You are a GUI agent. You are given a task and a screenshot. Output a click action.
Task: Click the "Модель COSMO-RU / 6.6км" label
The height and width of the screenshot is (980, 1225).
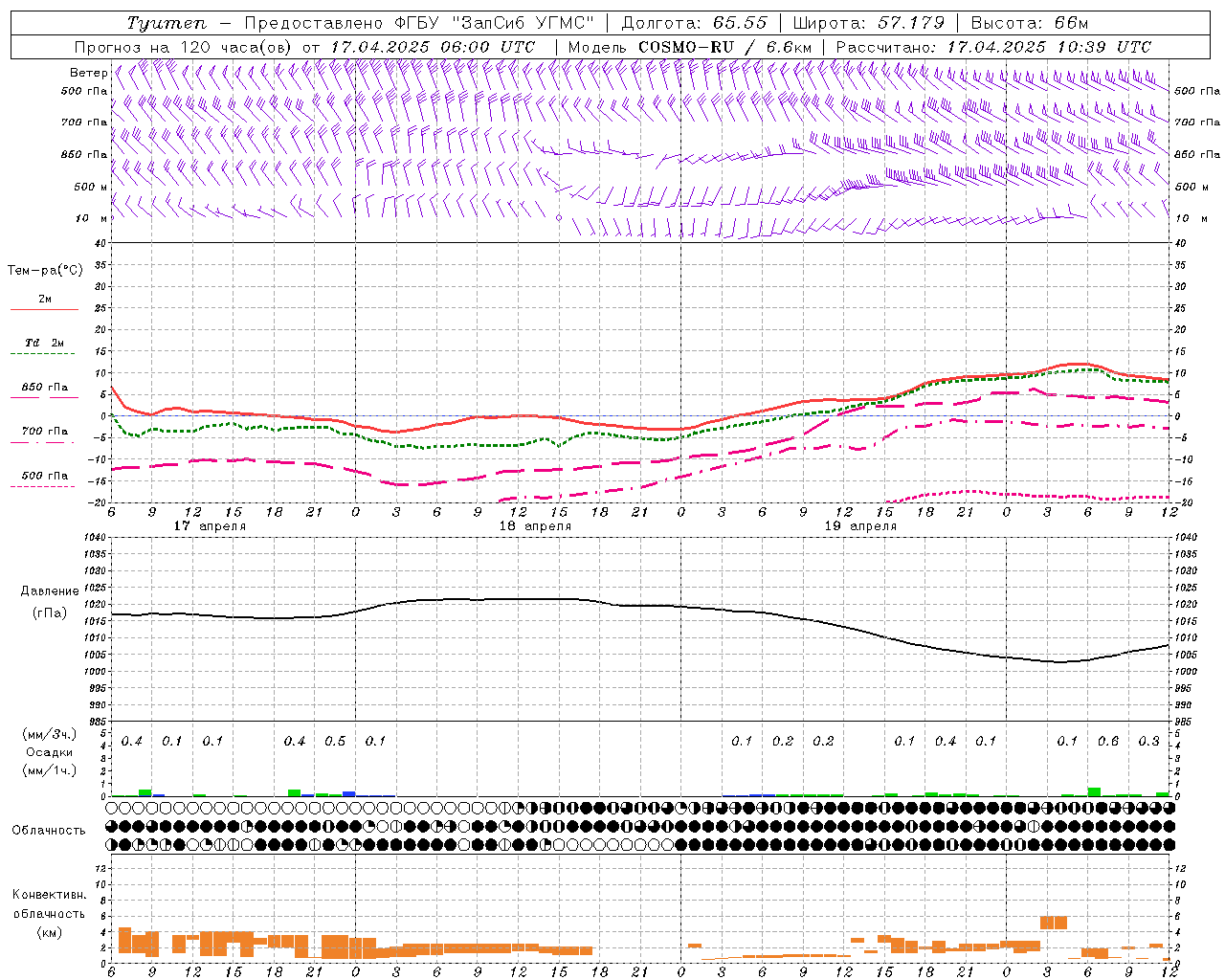click(690, 47)
